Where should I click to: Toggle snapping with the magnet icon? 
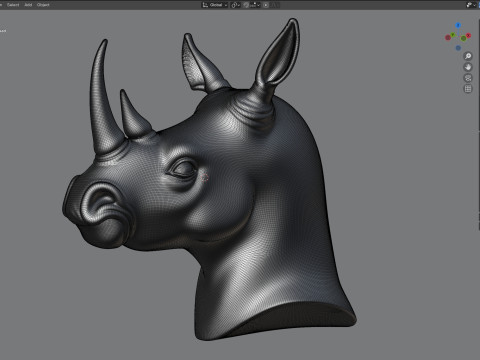point(246,5)
